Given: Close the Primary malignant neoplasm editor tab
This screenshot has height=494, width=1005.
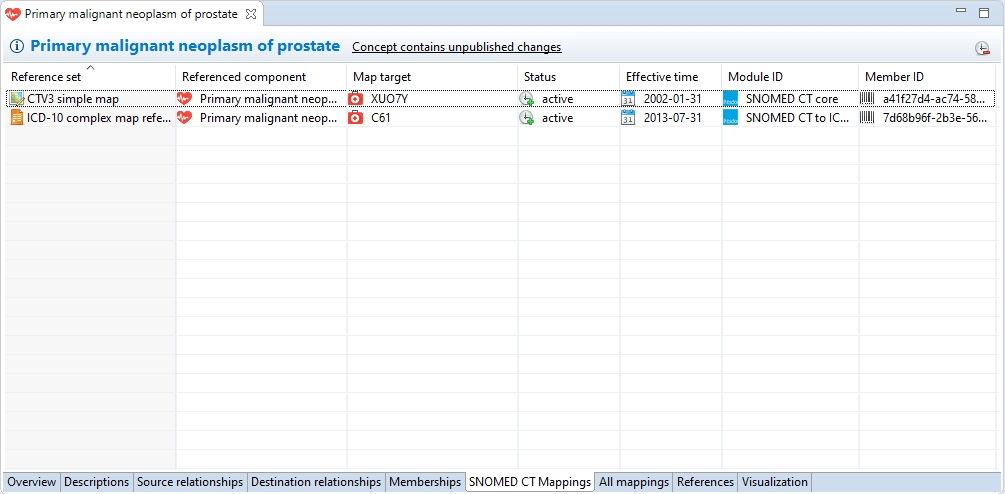Looking at the screenshot, I should coord(251,14).
